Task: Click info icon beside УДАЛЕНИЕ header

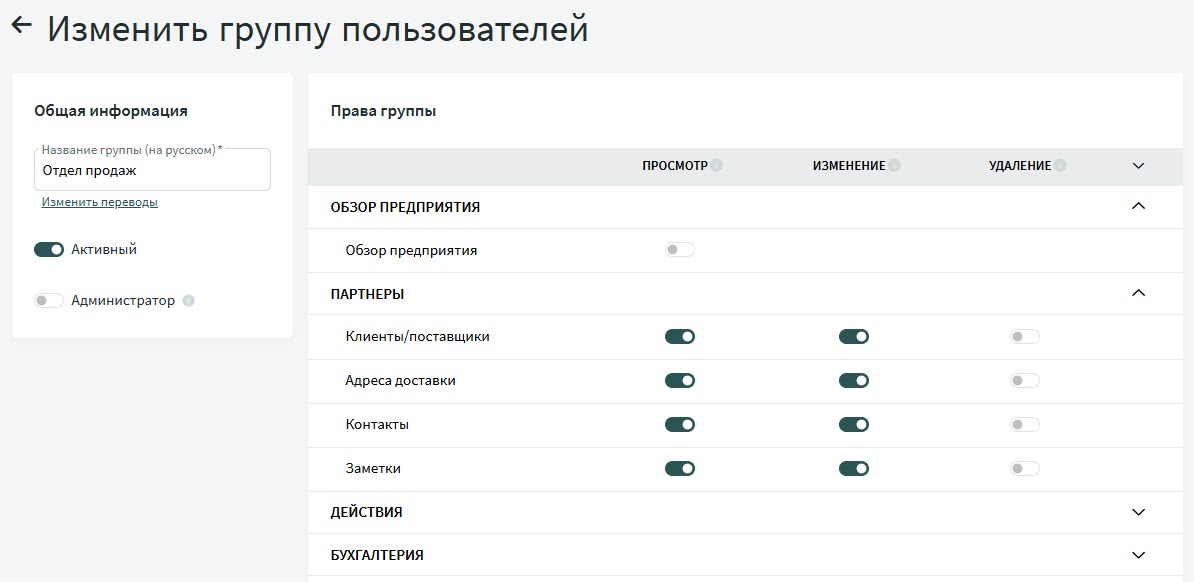Action: 1059,166
